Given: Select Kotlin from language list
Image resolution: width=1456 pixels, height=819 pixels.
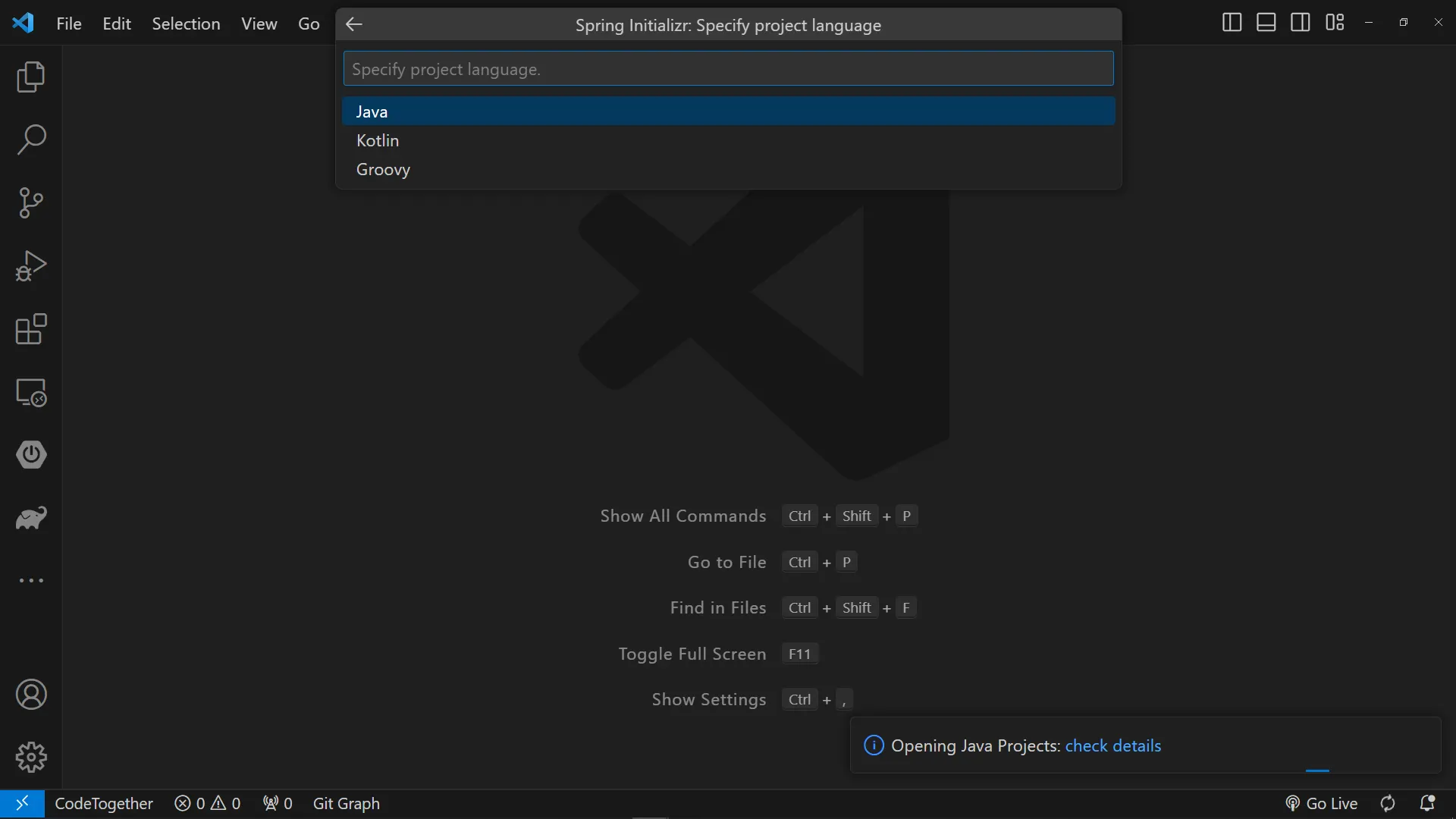Looking at the screenshot, I should 378,140.
